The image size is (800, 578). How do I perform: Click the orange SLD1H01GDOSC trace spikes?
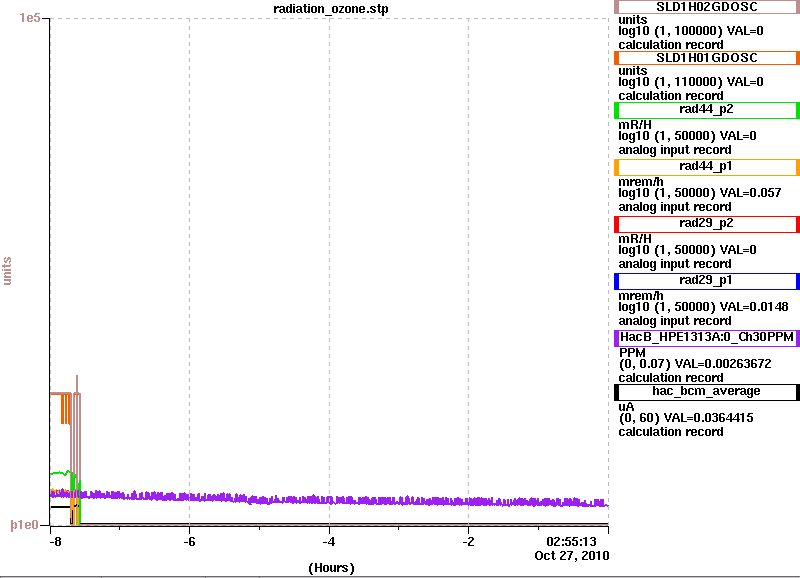(65, 408)
